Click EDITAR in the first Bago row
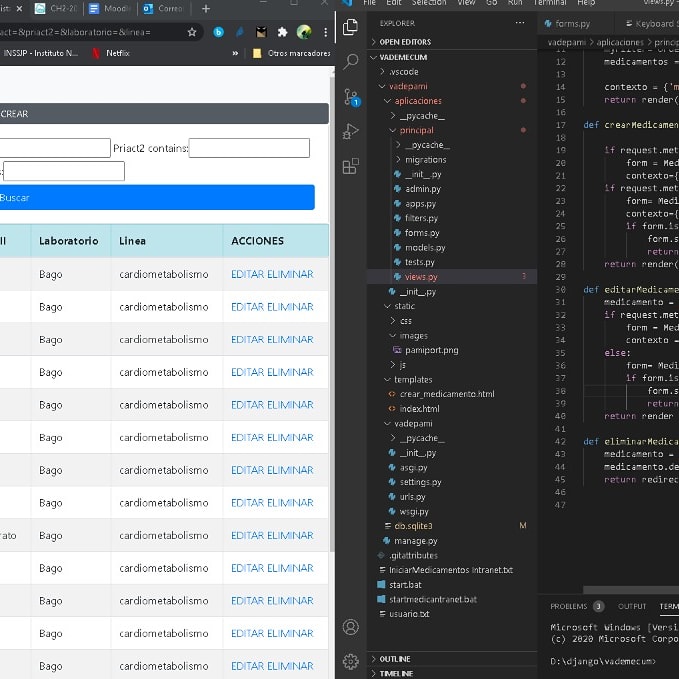Screen dimensions: 679x679 [x=247, y=274]
